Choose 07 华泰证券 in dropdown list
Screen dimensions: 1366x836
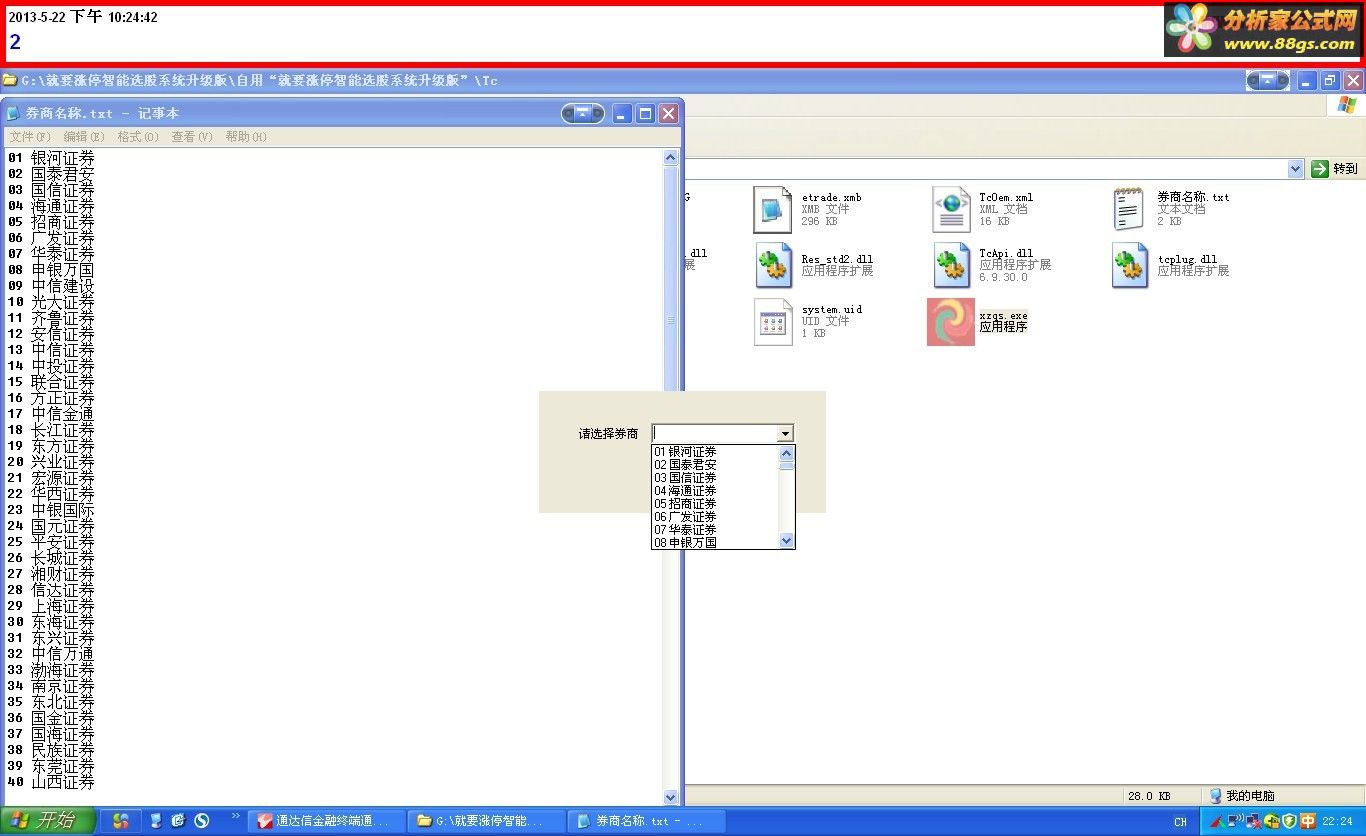pyautogui.click(x=716, y=530)
